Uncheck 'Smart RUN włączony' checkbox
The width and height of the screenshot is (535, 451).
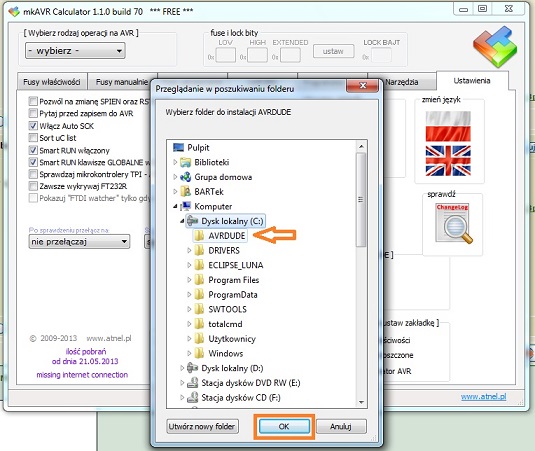click(x=33, y=150)
